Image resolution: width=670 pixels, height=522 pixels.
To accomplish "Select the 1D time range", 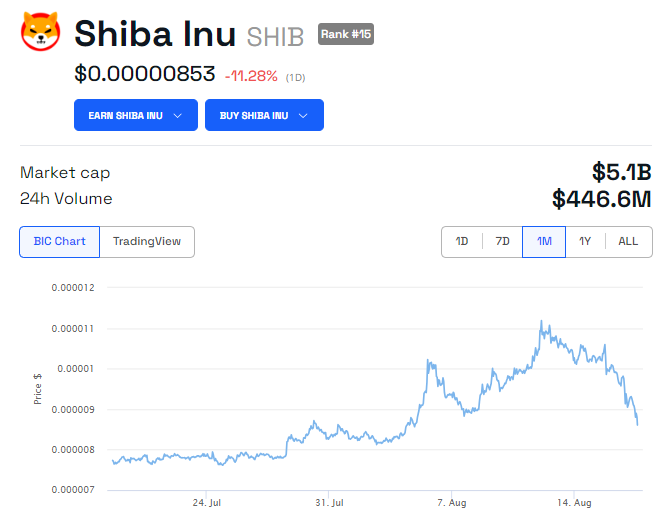I will (462, 241).
